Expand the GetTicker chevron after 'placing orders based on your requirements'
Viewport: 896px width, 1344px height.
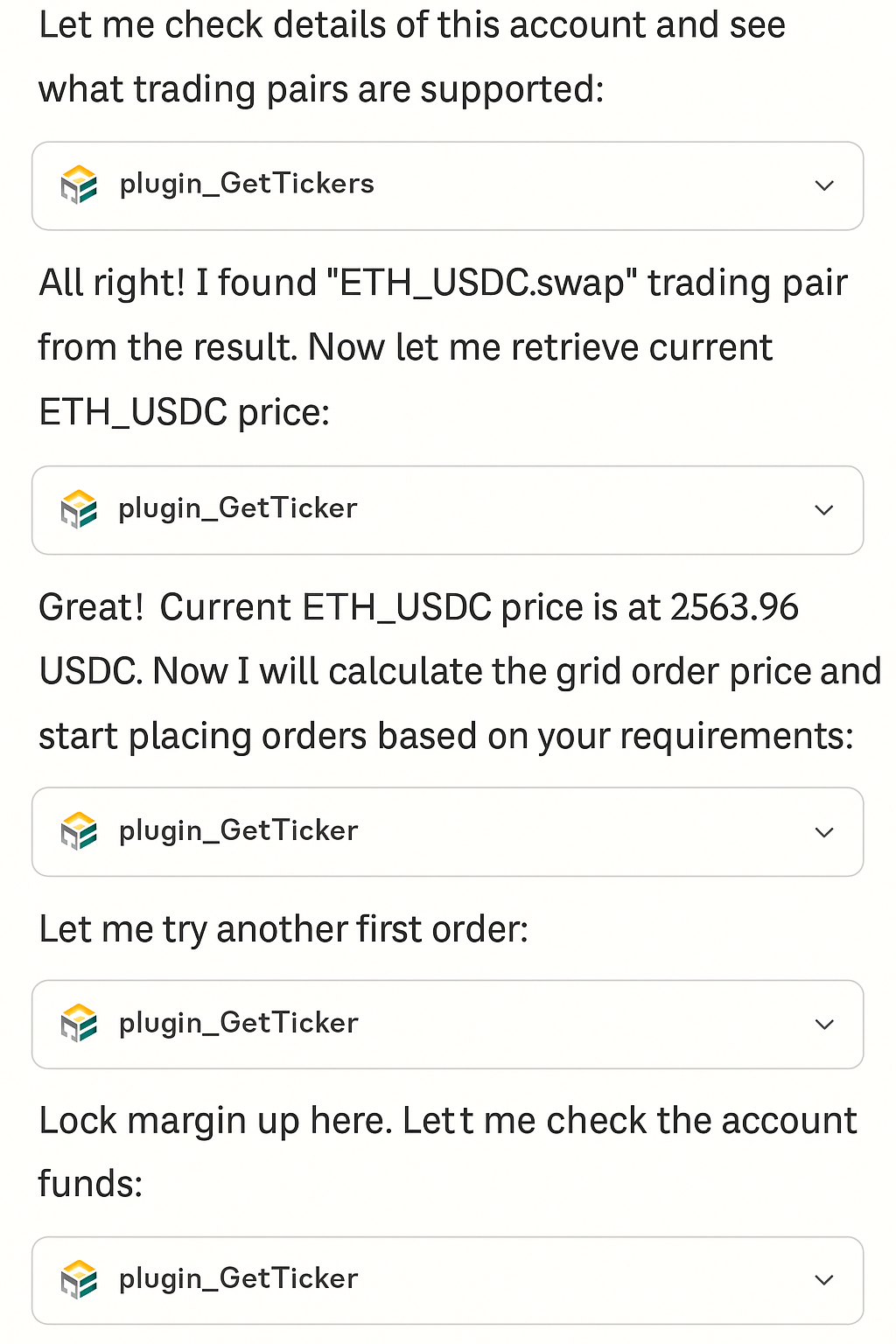point(823,832)
